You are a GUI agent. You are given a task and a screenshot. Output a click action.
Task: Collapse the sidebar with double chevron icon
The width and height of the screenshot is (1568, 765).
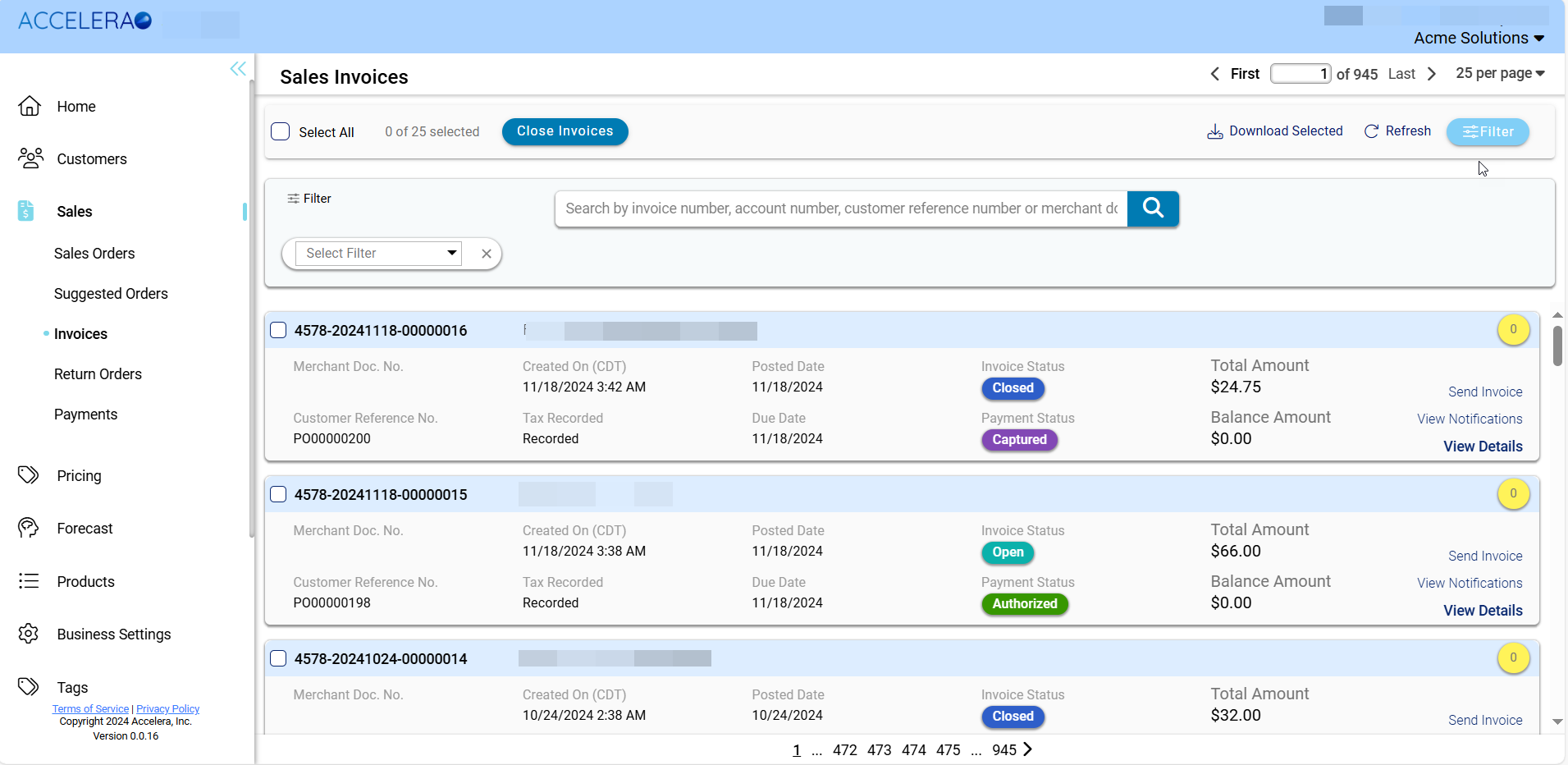click(x=238, y=69)
